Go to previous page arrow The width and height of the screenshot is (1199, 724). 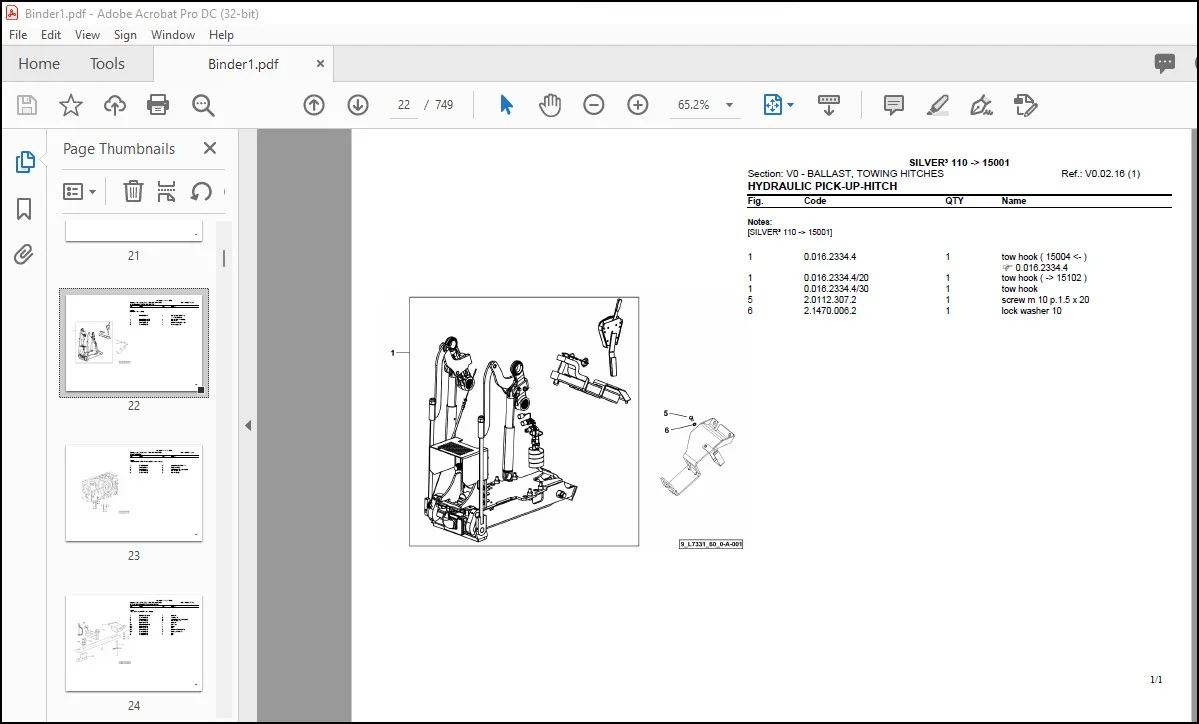[x=314, y=105]
